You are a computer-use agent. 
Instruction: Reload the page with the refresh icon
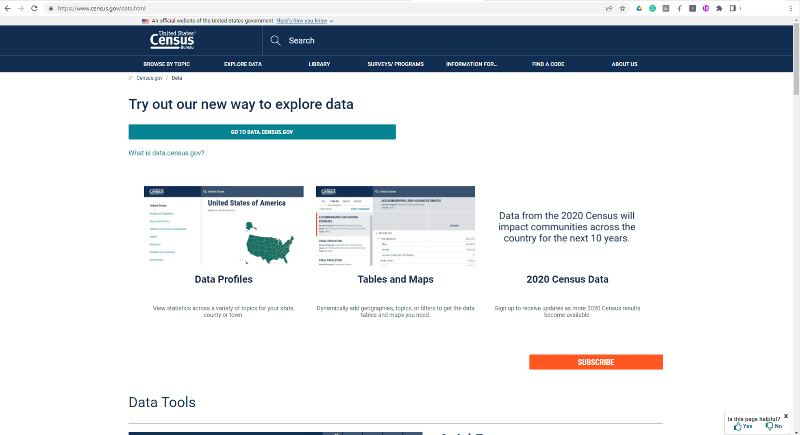pos(34,8)
